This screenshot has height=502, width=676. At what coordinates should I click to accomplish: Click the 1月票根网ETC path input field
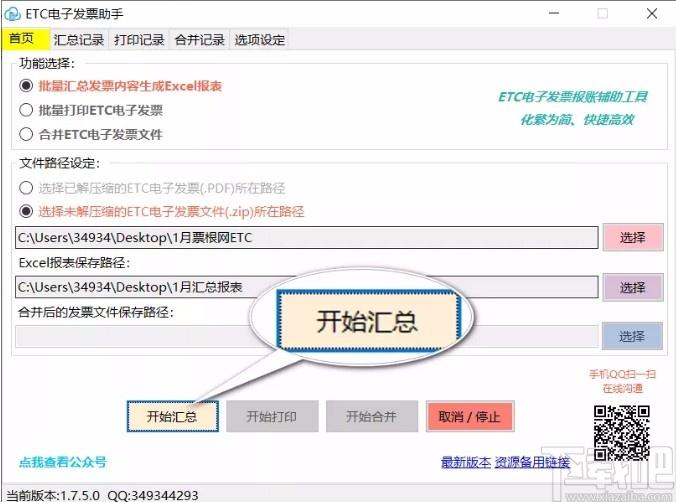coord(307,238)
